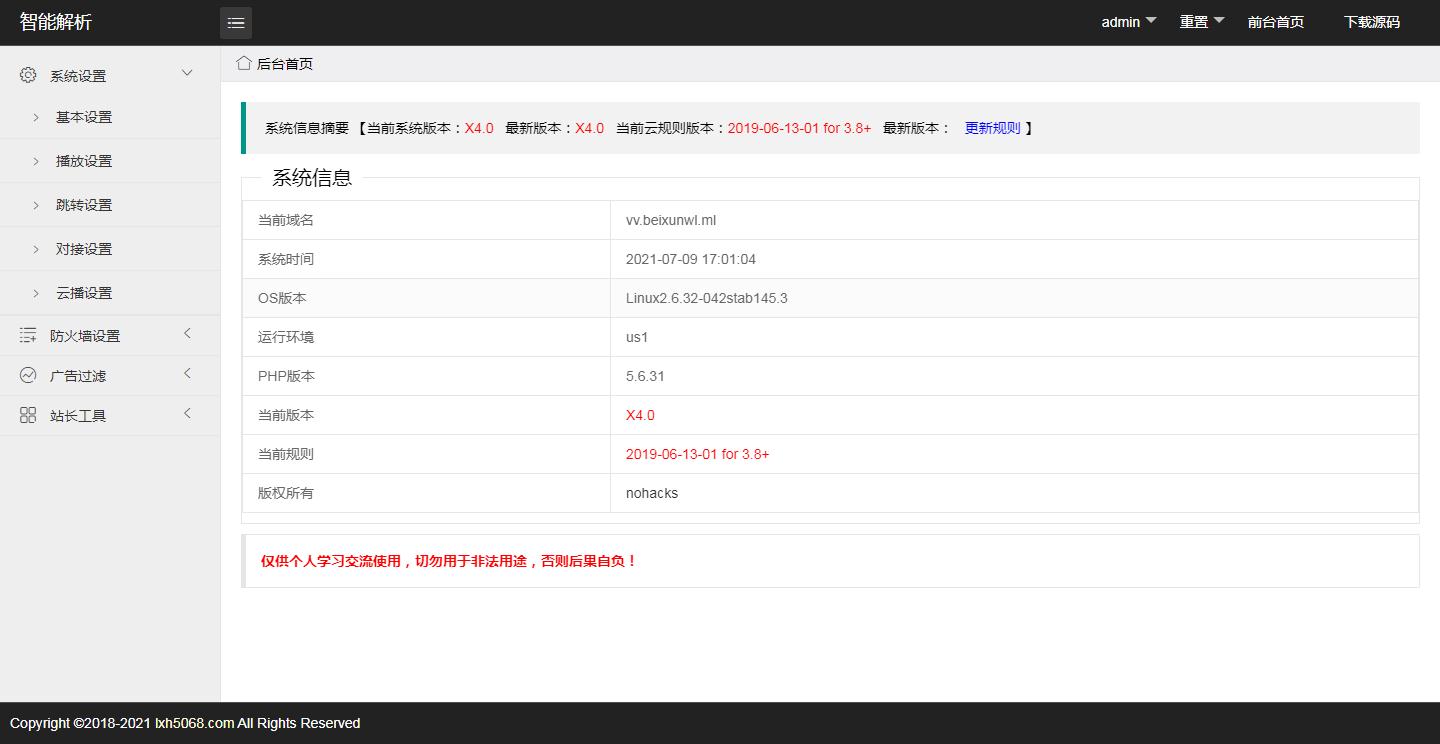Select the 广告过滤 circle icon

click(27, 374)
